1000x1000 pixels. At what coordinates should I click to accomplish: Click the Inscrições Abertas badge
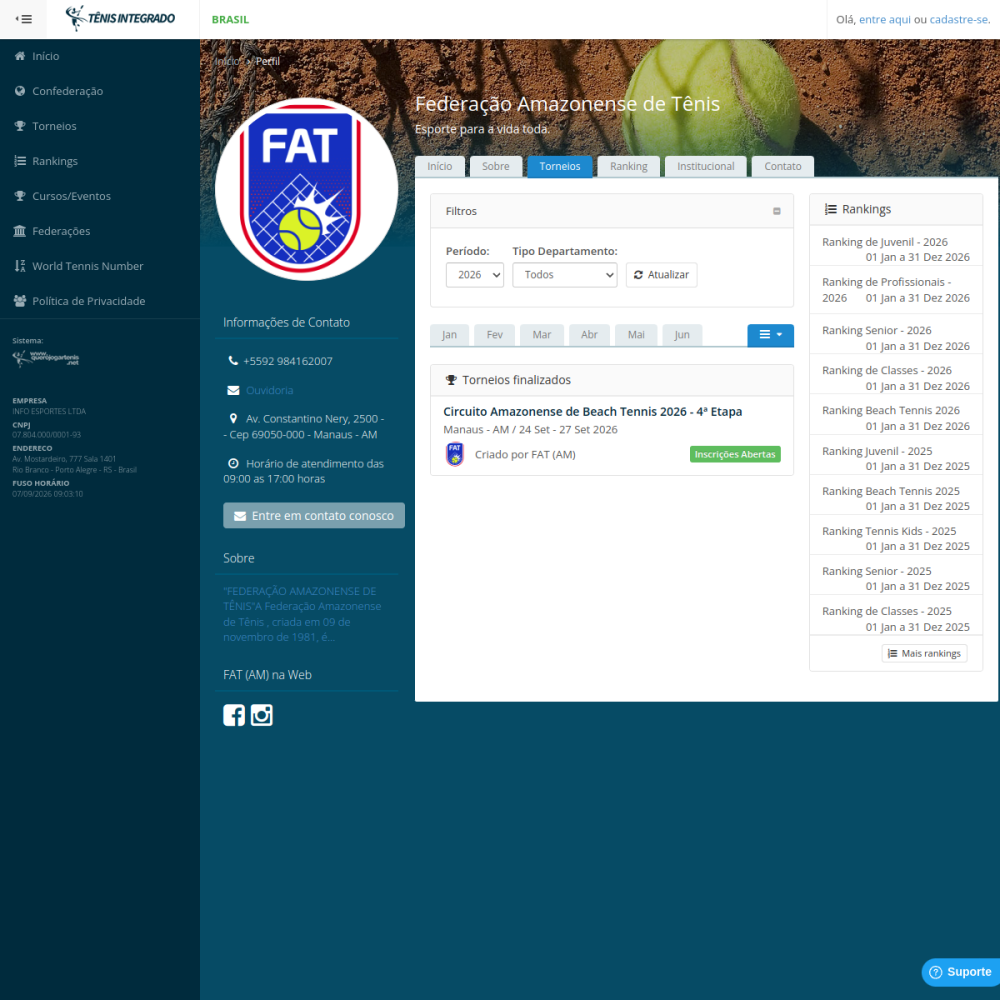click(x=735, y=454)
